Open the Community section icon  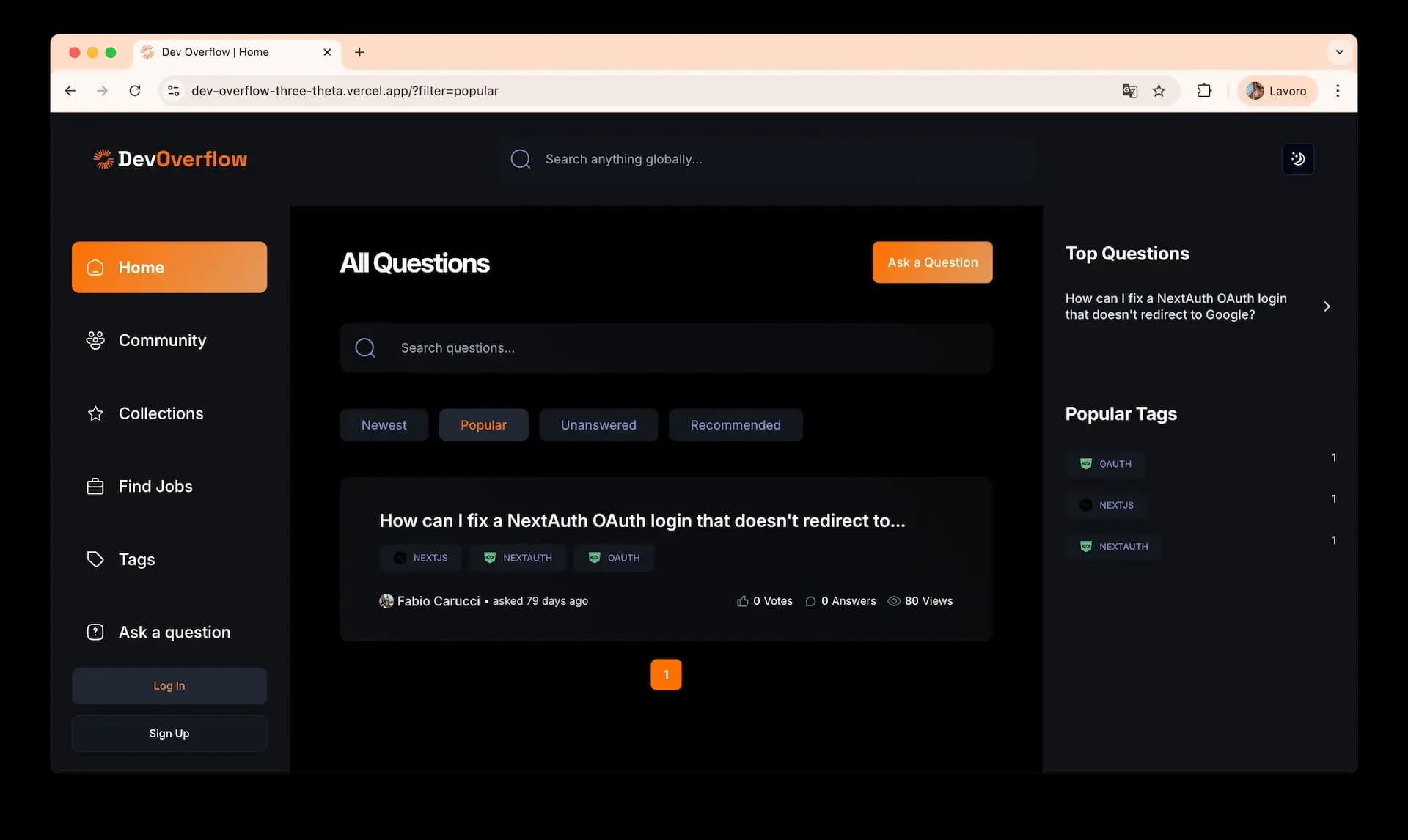(x=95, y=340)
